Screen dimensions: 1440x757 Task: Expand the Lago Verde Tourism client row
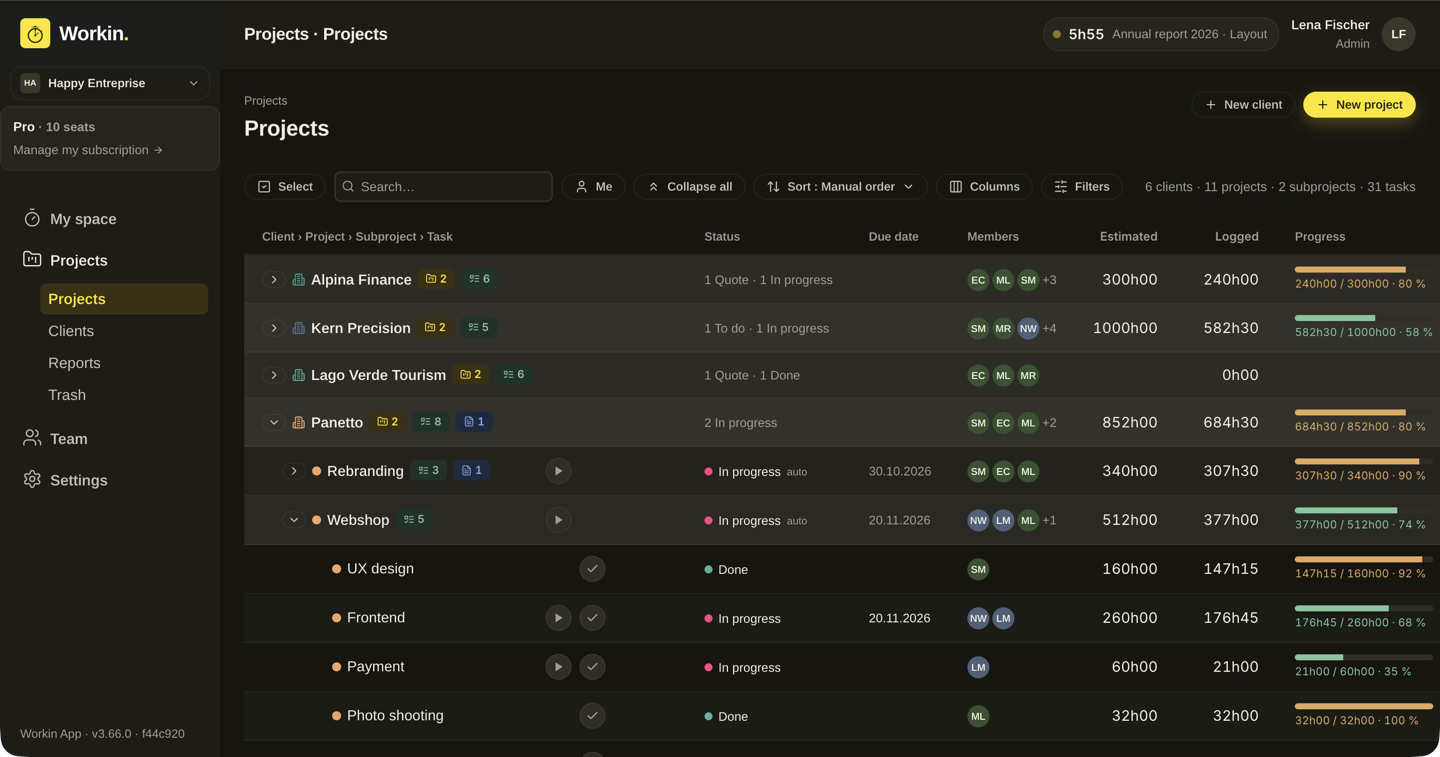point(274,375)
